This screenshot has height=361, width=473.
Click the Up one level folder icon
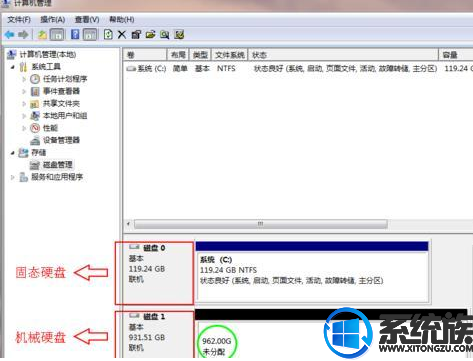click(x=42, y=34)
